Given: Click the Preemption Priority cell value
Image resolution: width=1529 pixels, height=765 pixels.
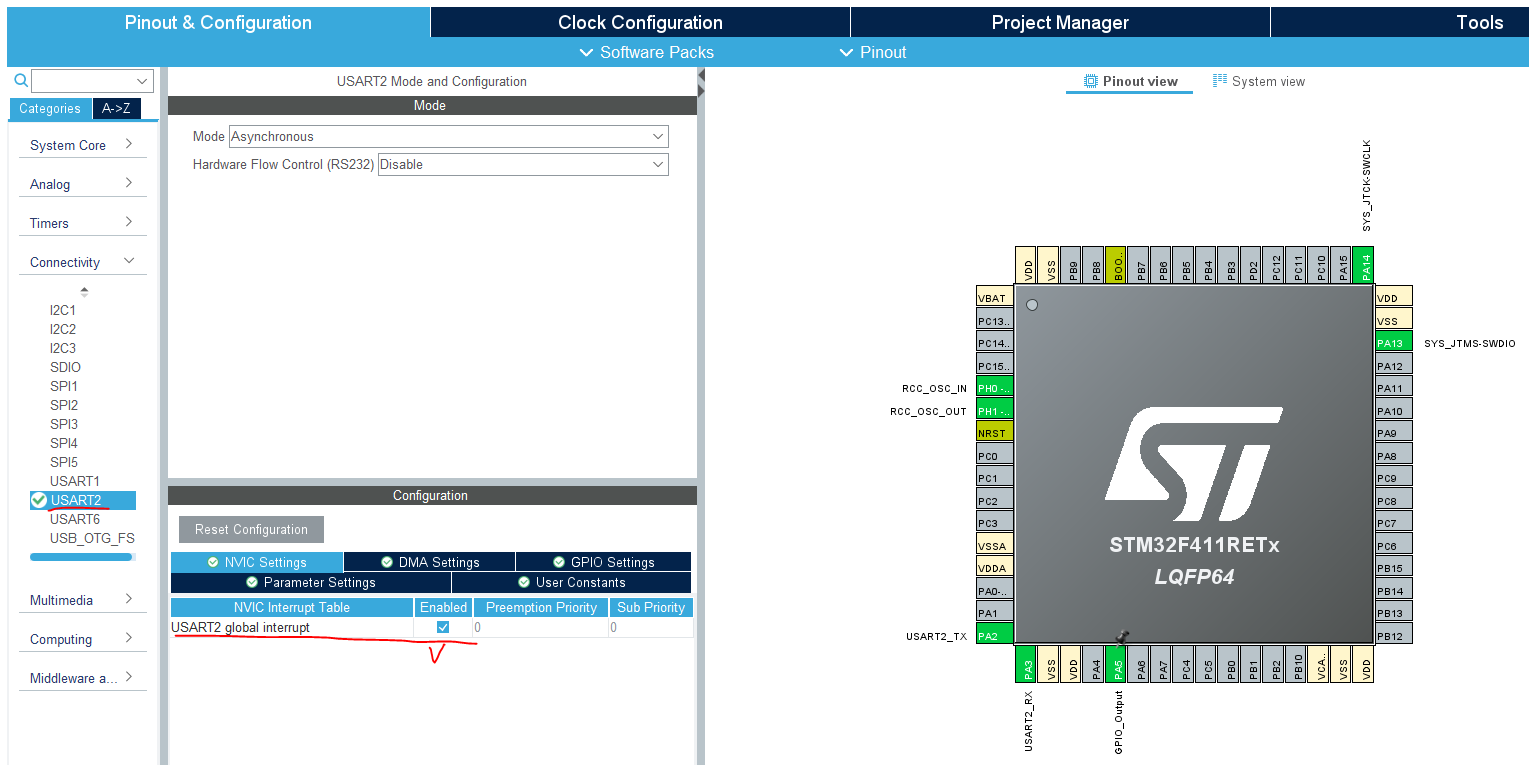Looking at the screenshot, I should coord(540,627).
